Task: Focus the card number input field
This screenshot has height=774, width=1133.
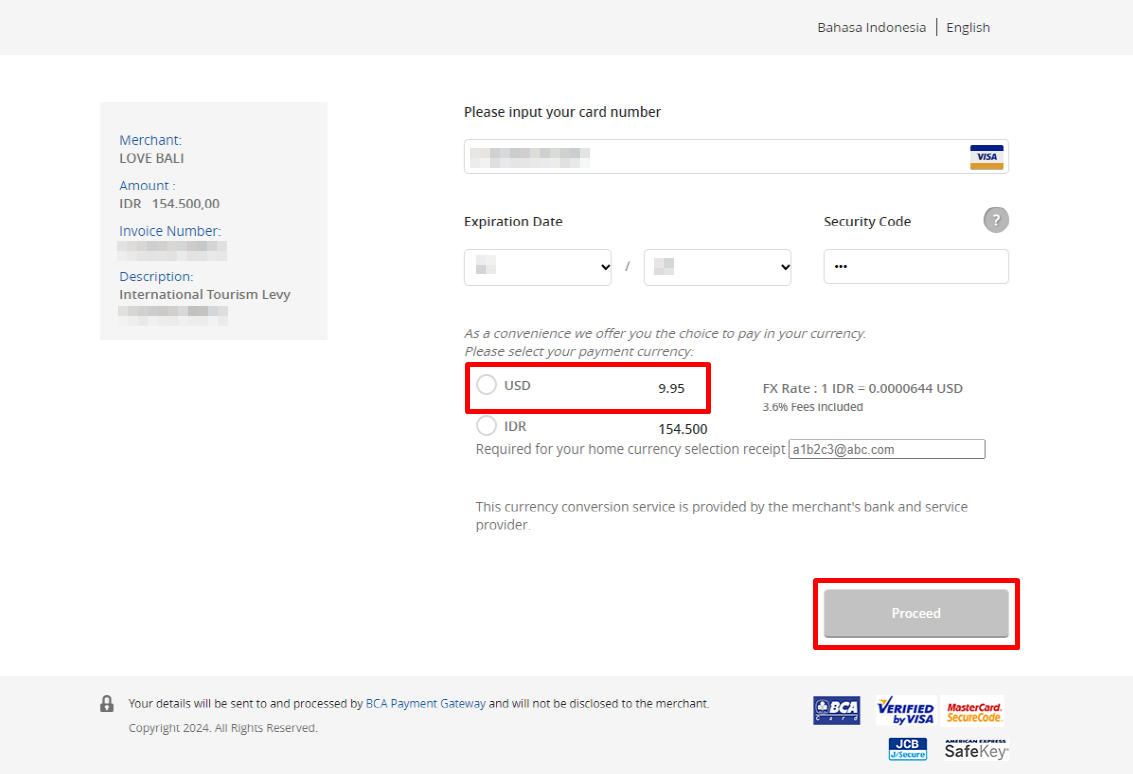Action: 736,157
